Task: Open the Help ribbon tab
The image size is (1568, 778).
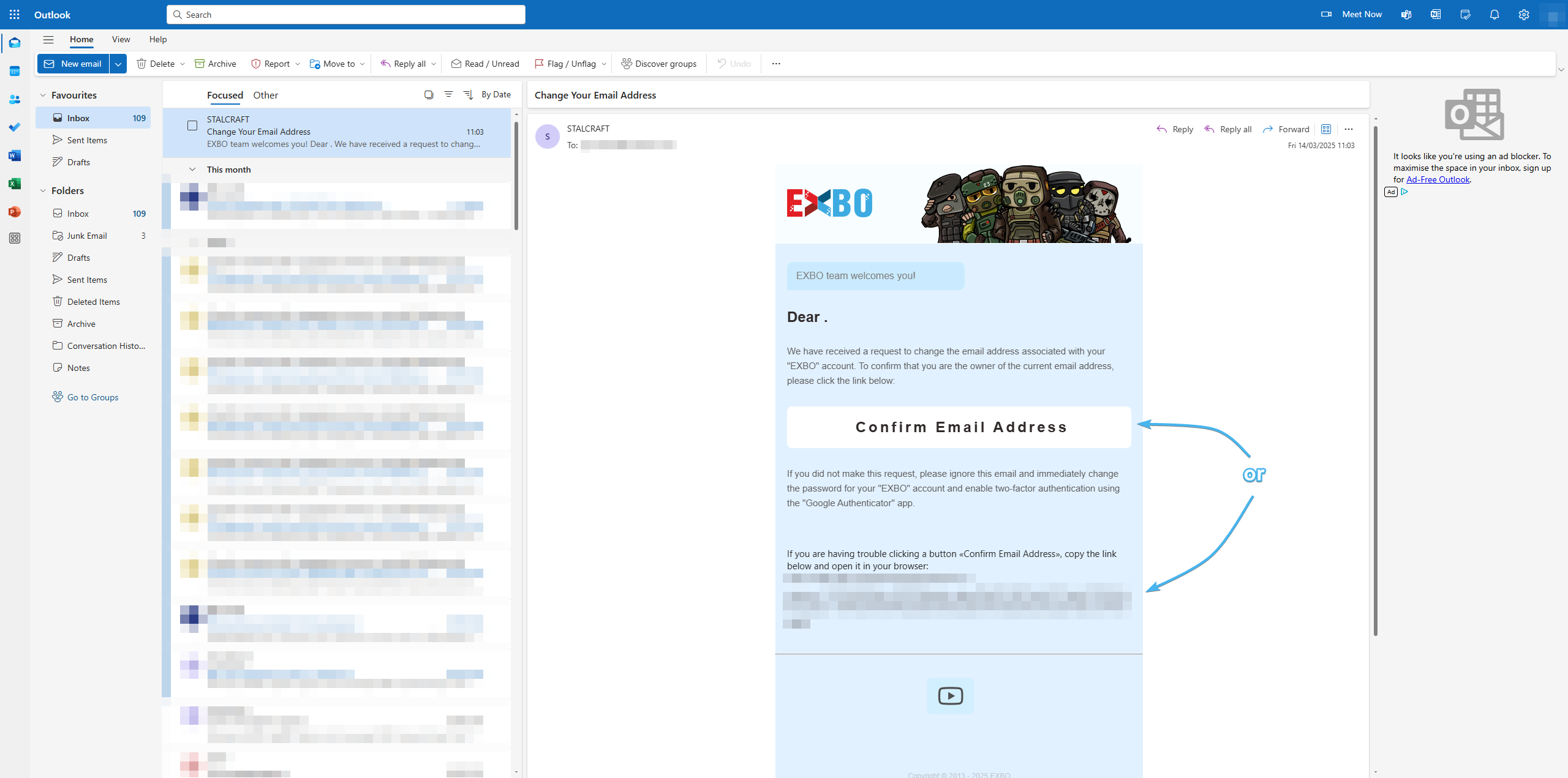Action: tap(158, 39)
